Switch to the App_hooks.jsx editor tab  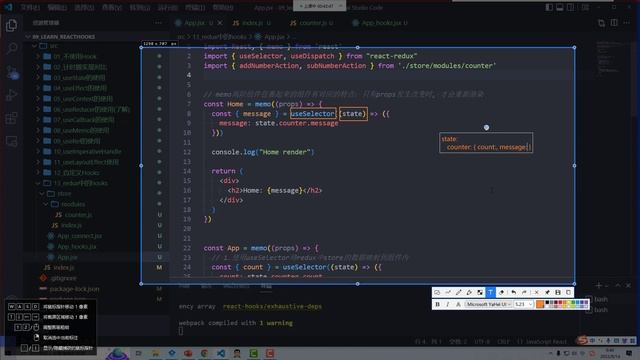tap(380, 23)
